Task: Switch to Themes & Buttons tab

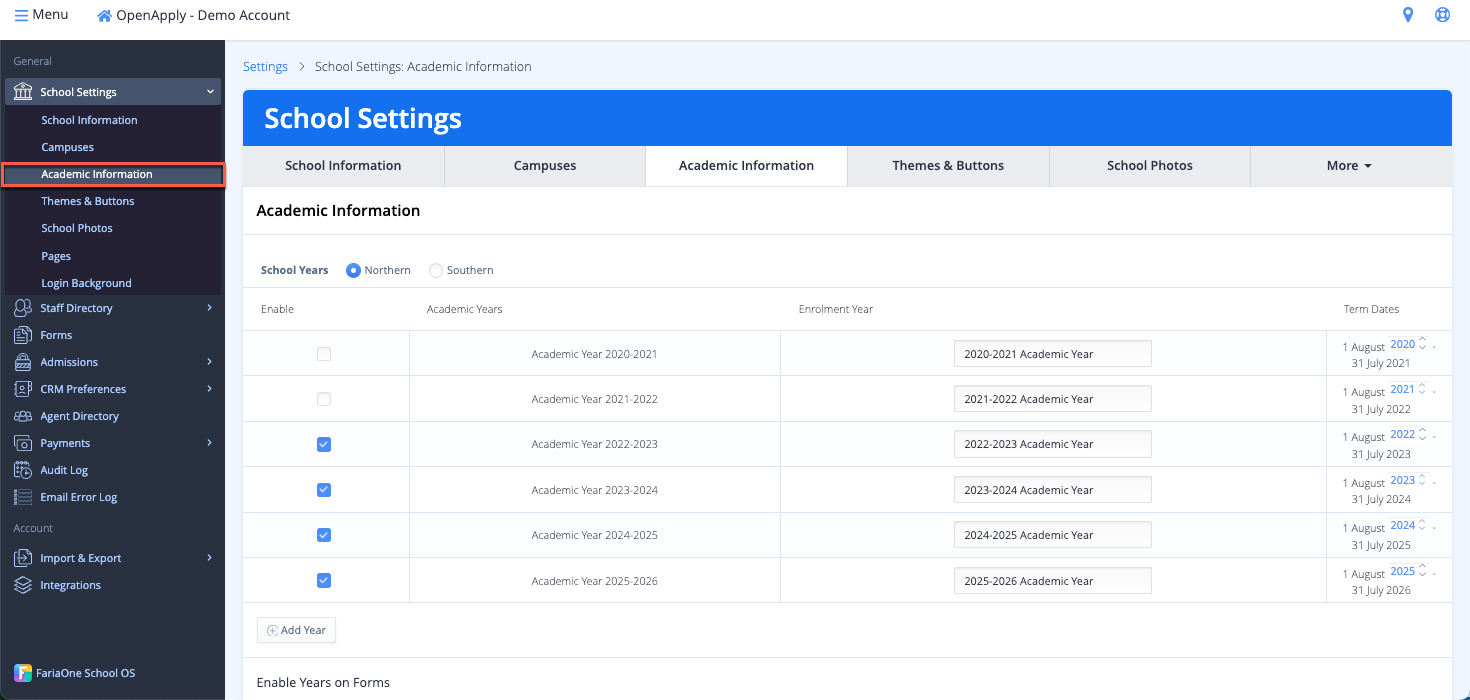Action: click(x=948, y=166)
